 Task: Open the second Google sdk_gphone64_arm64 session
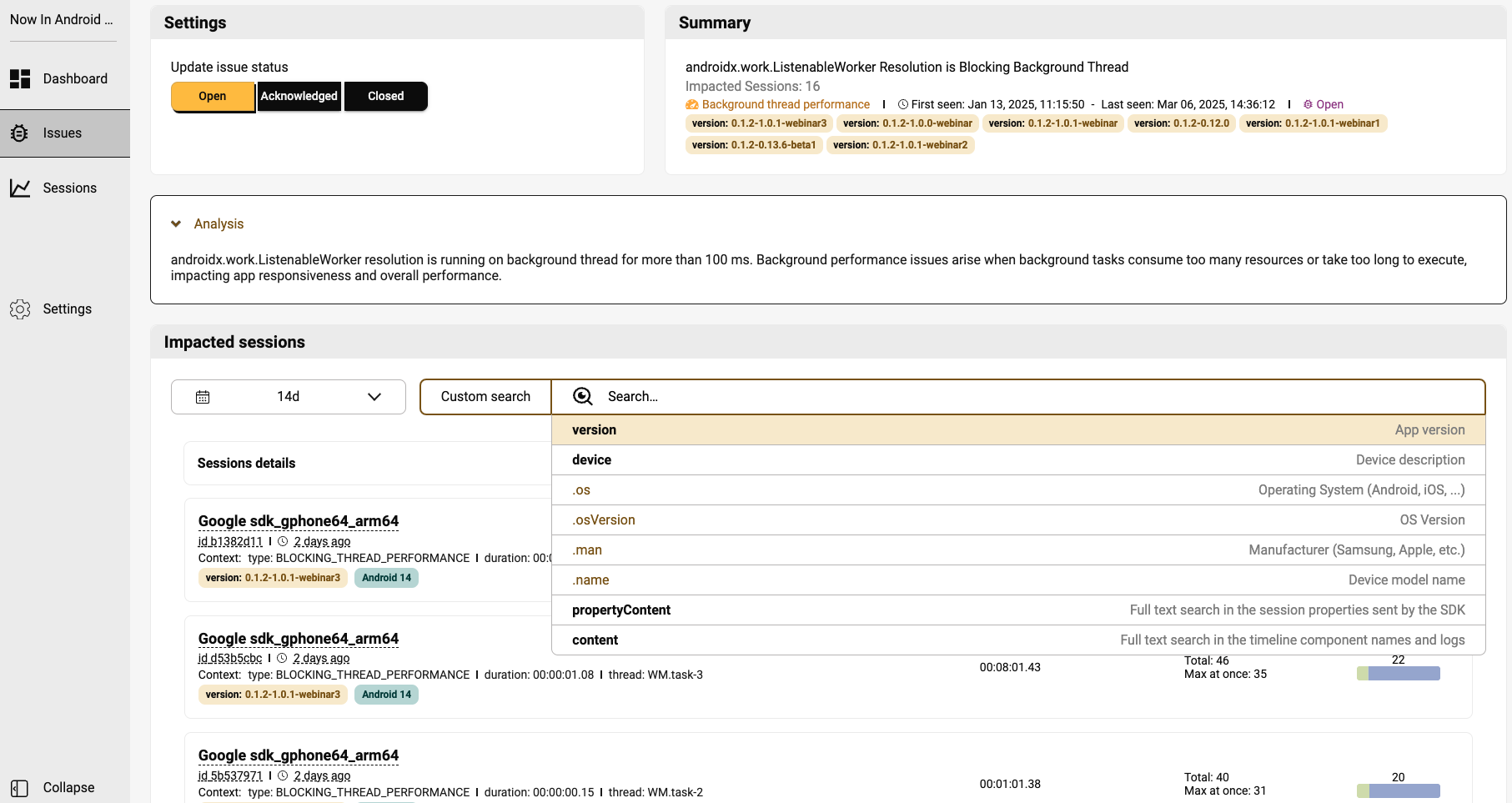coord(299,639)
